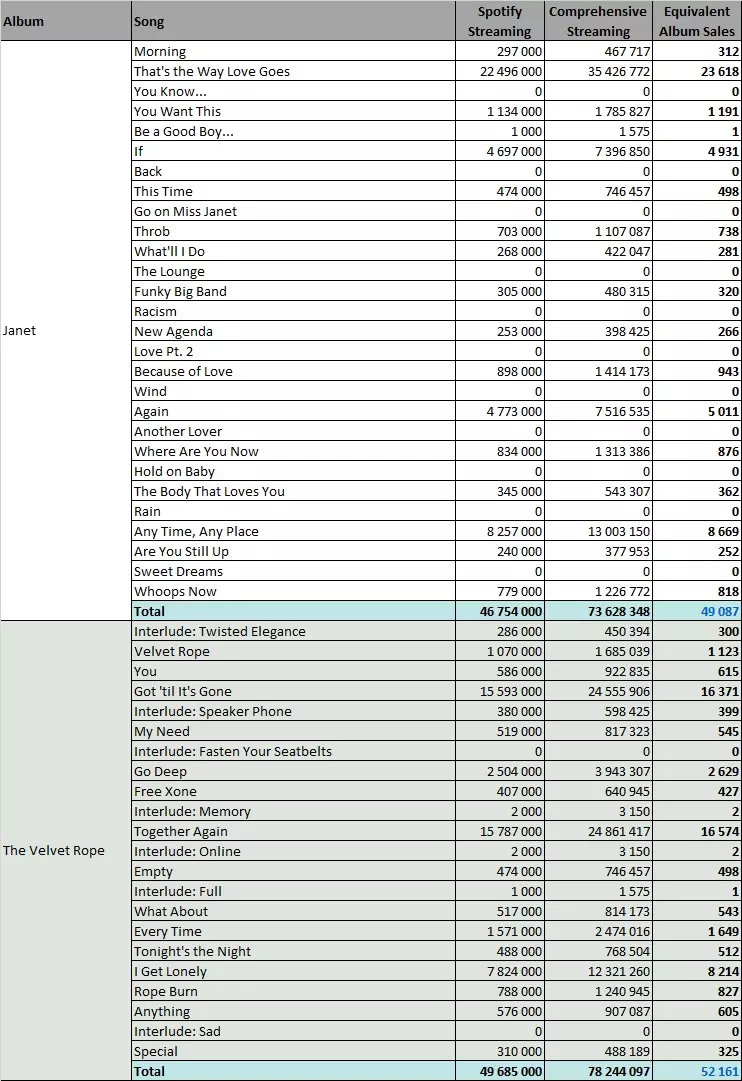Click the 'Tonight's the Night' cell
This screenshot has width=742, height=1081.
coord(293,951)
